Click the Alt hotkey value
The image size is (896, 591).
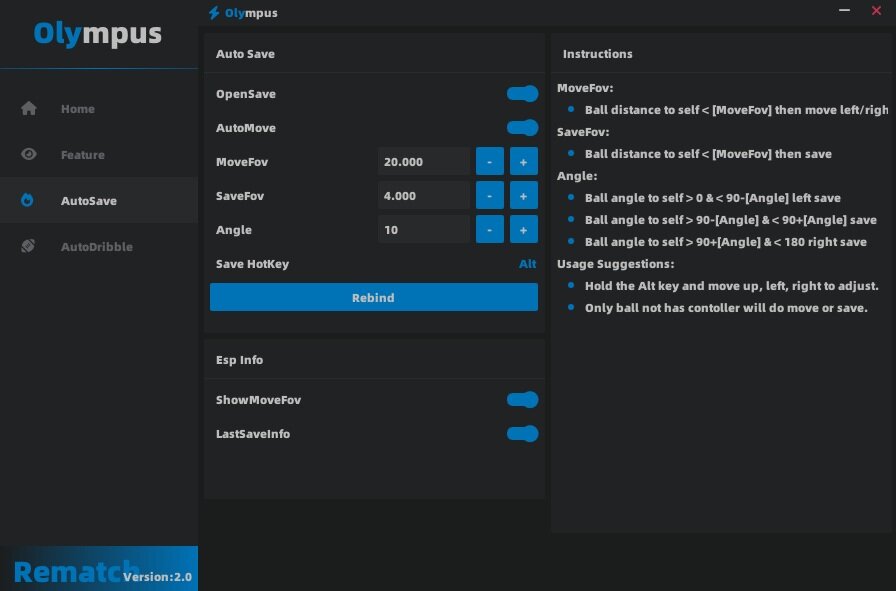(x=527, y=263)
